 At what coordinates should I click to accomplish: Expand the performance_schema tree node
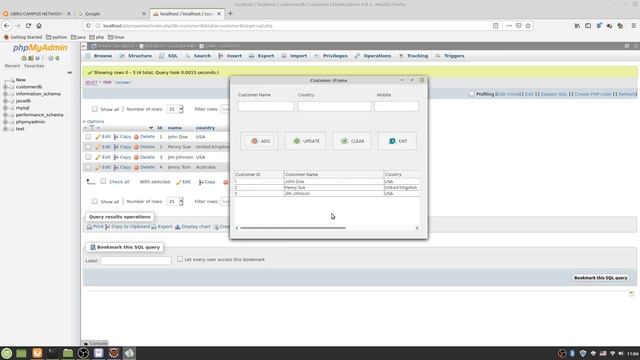coord(6,115)
